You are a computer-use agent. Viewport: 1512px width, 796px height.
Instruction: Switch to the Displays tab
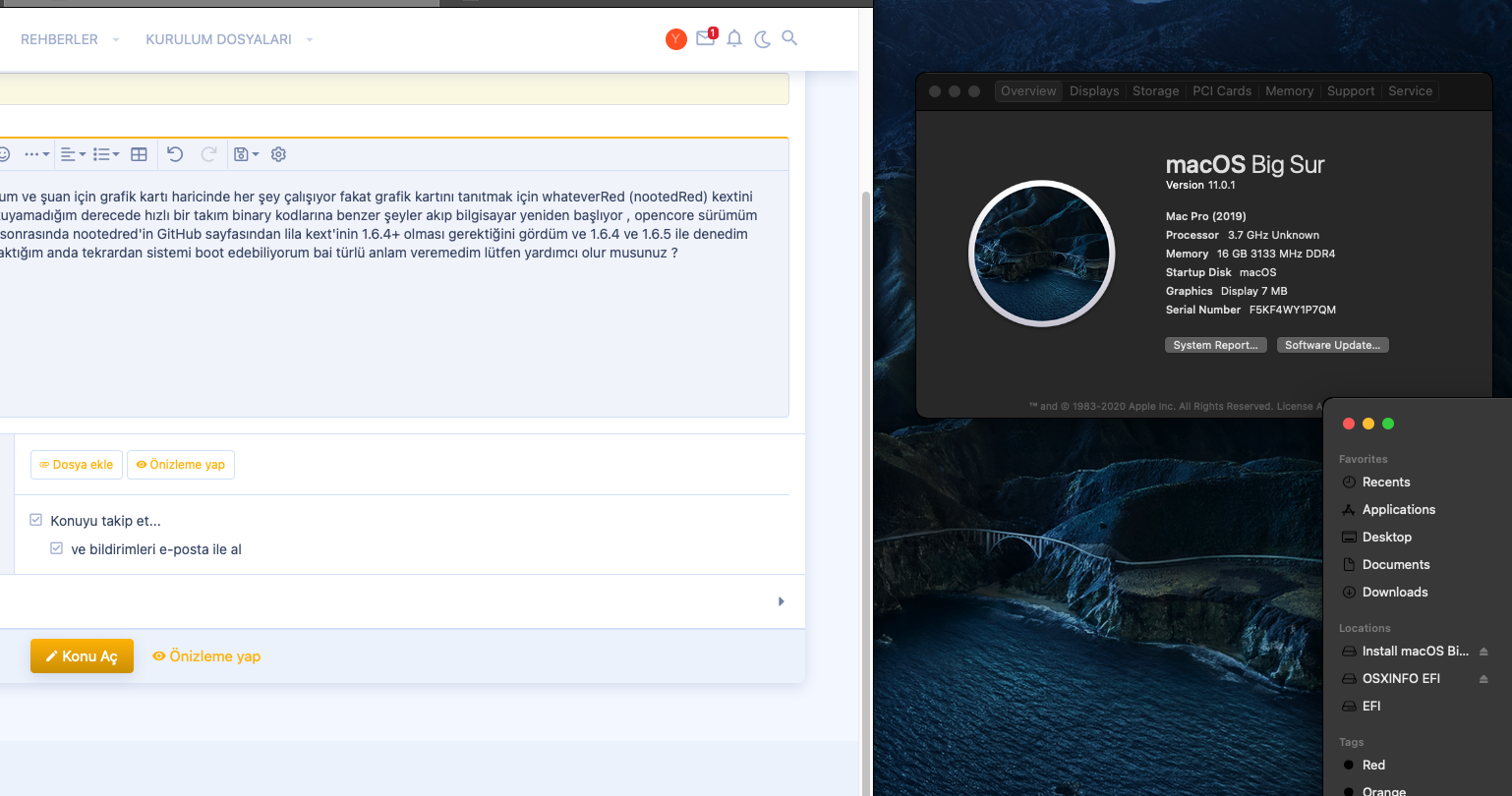1094,91
